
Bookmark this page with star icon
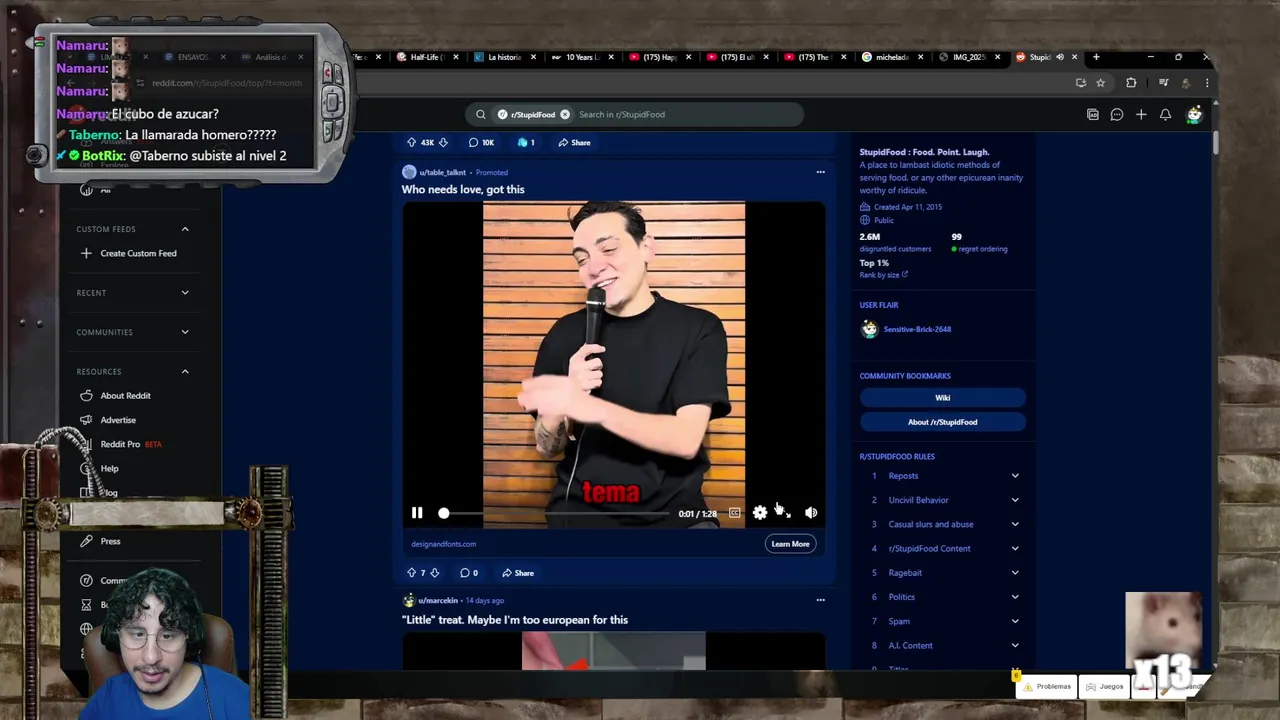(1100, 83)
